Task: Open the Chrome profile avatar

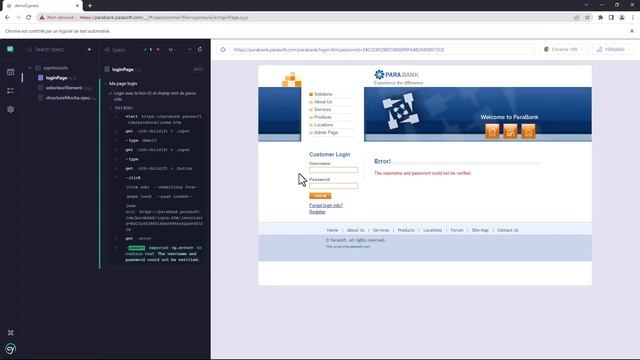Action: 622,18
